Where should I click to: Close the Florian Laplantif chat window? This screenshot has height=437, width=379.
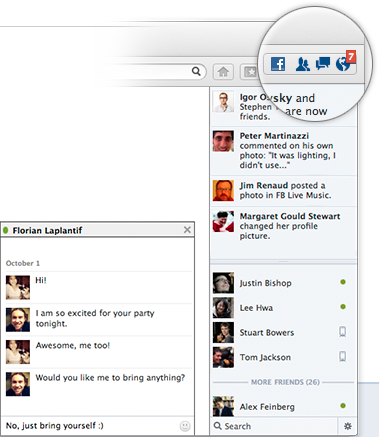pos(187,230)
